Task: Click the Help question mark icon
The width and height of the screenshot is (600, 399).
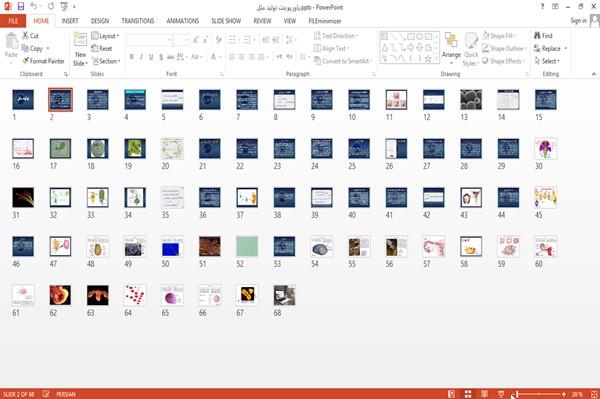Action: click(542, 7)
